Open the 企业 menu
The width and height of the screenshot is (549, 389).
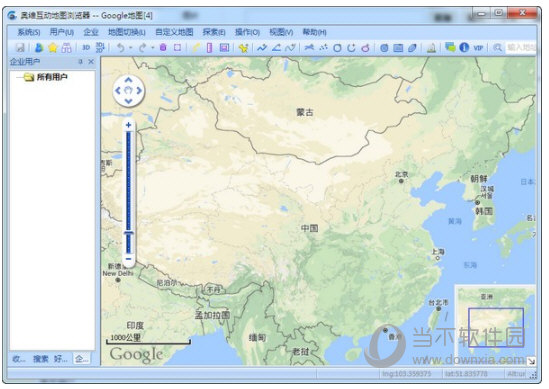pyautogui.click(x=91, y=32)
